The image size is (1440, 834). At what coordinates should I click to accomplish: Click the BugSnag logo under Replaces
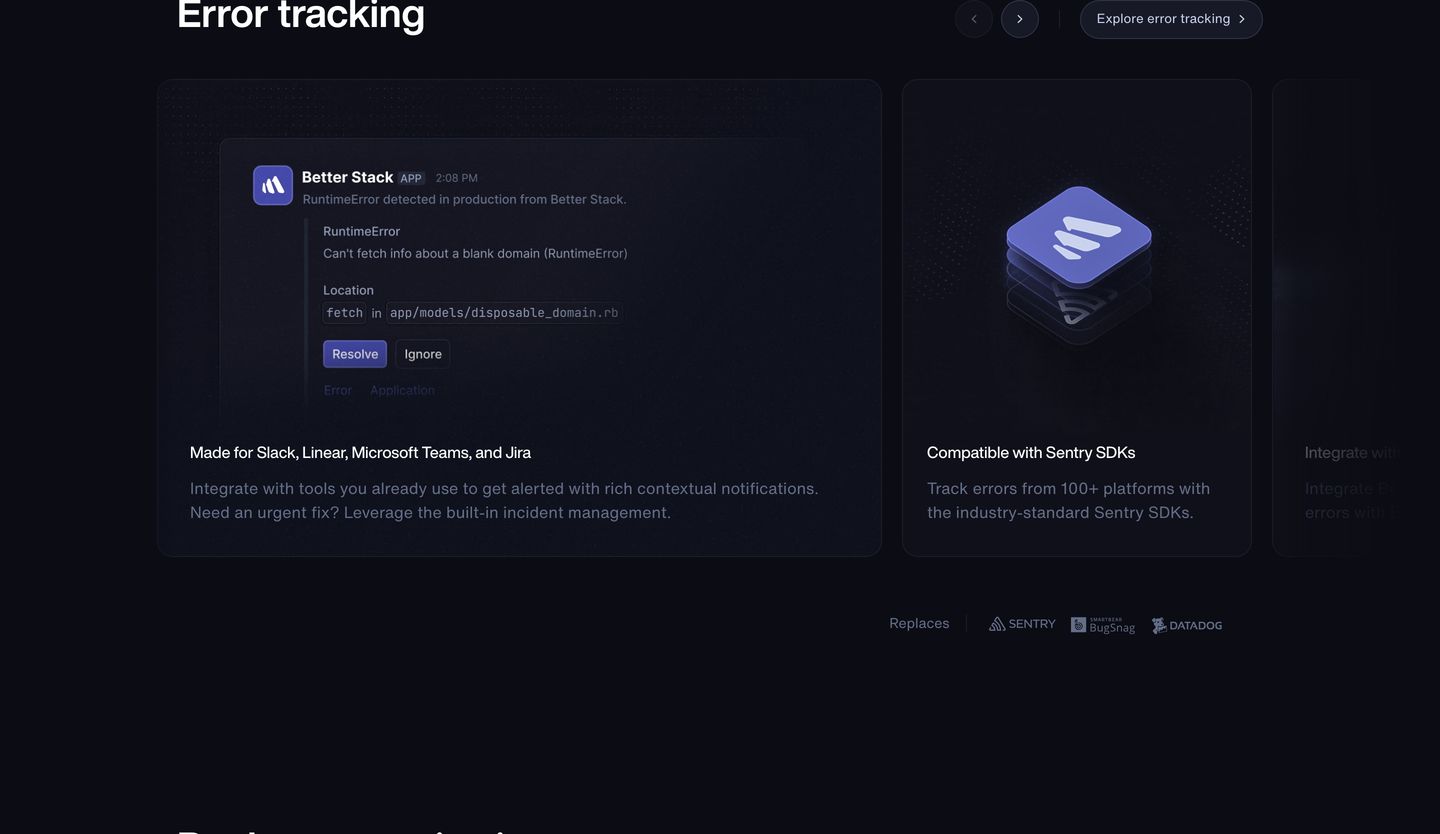pyautogui.click(x=1103, y=625)
